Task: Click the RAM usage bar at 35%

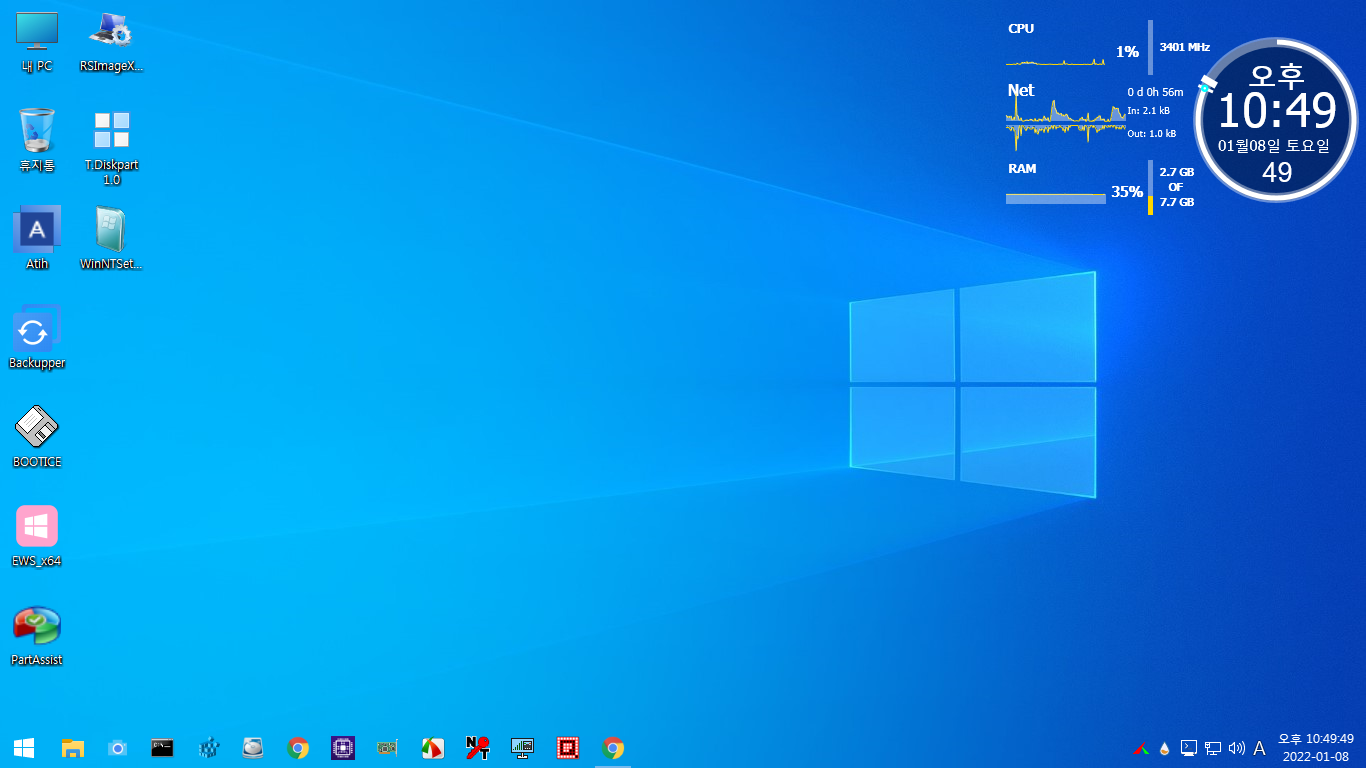Action: coord(1056,198)
